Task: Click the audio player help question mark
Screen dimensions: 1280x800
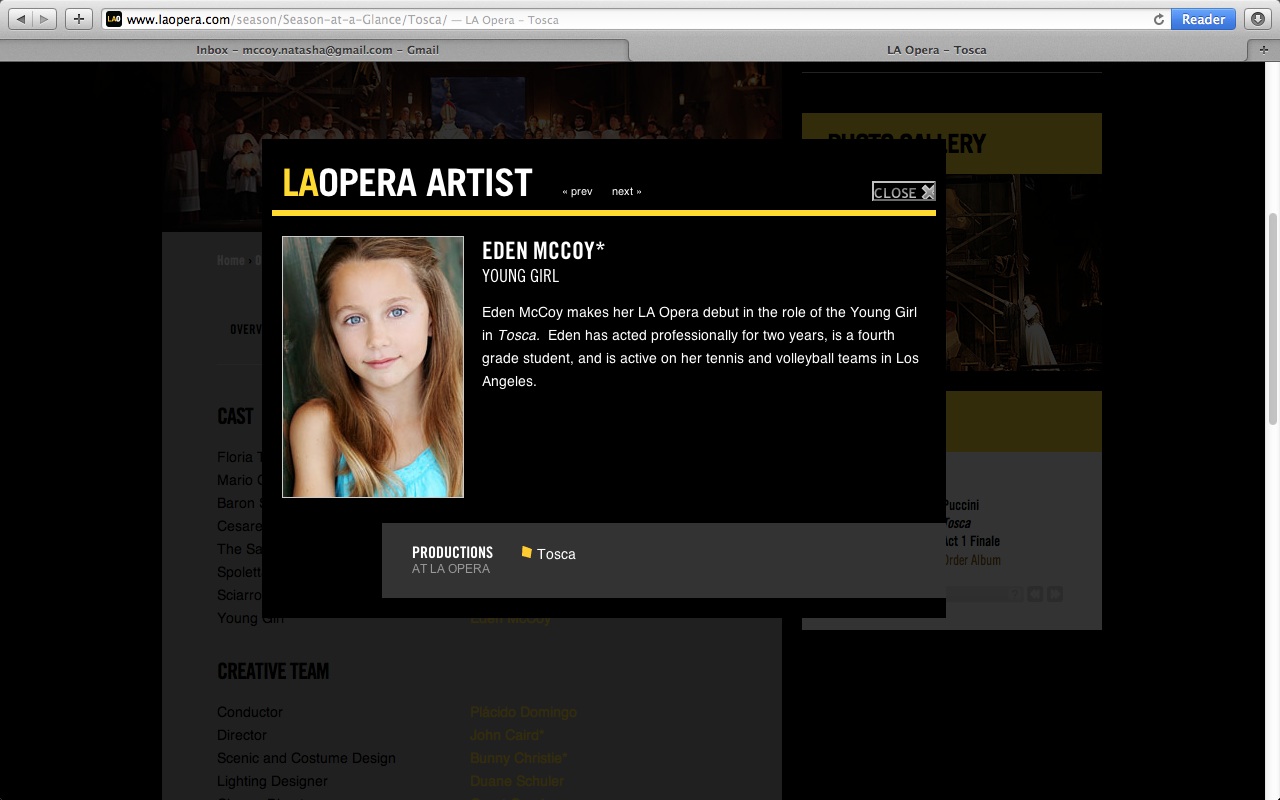Action: [x=1017, y=594]
